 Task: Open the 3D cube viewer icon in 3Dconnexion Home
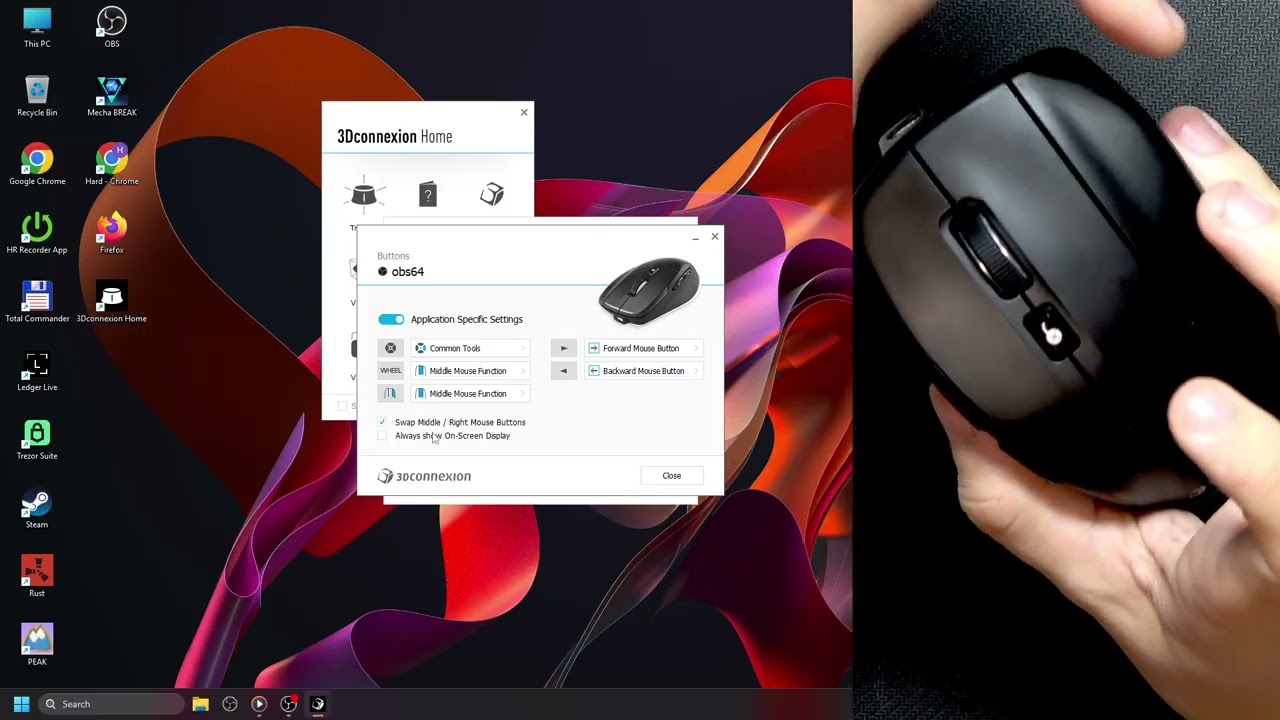point(492,194)
